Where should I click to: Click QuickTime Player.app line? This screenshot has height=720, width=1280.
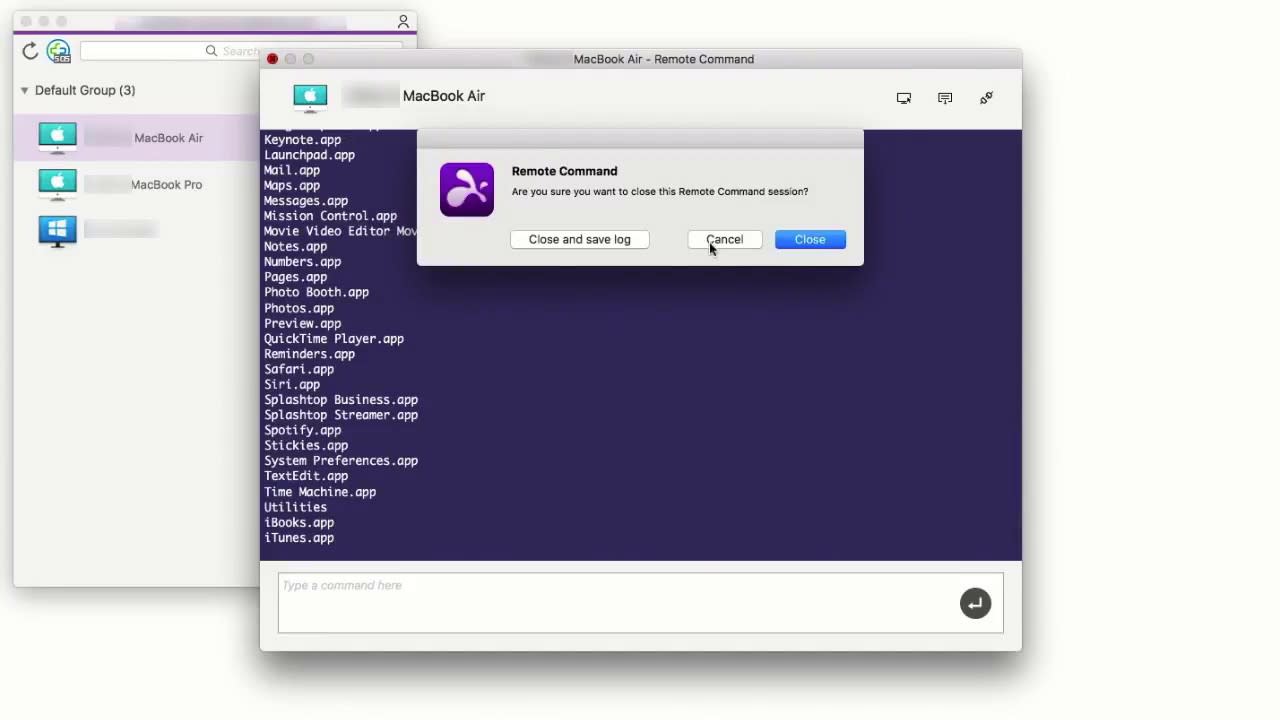pyautogui.click(x=334, y=338)
